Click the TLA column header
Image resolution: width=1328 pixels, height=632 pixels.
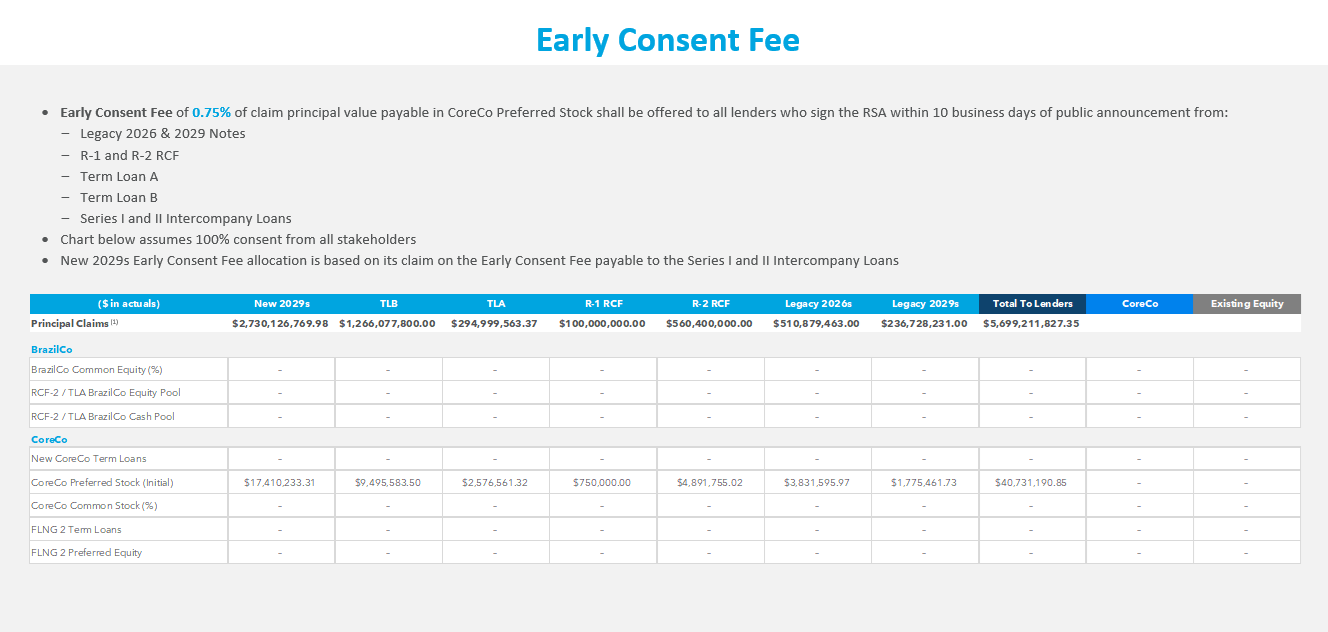coord(495,304)
